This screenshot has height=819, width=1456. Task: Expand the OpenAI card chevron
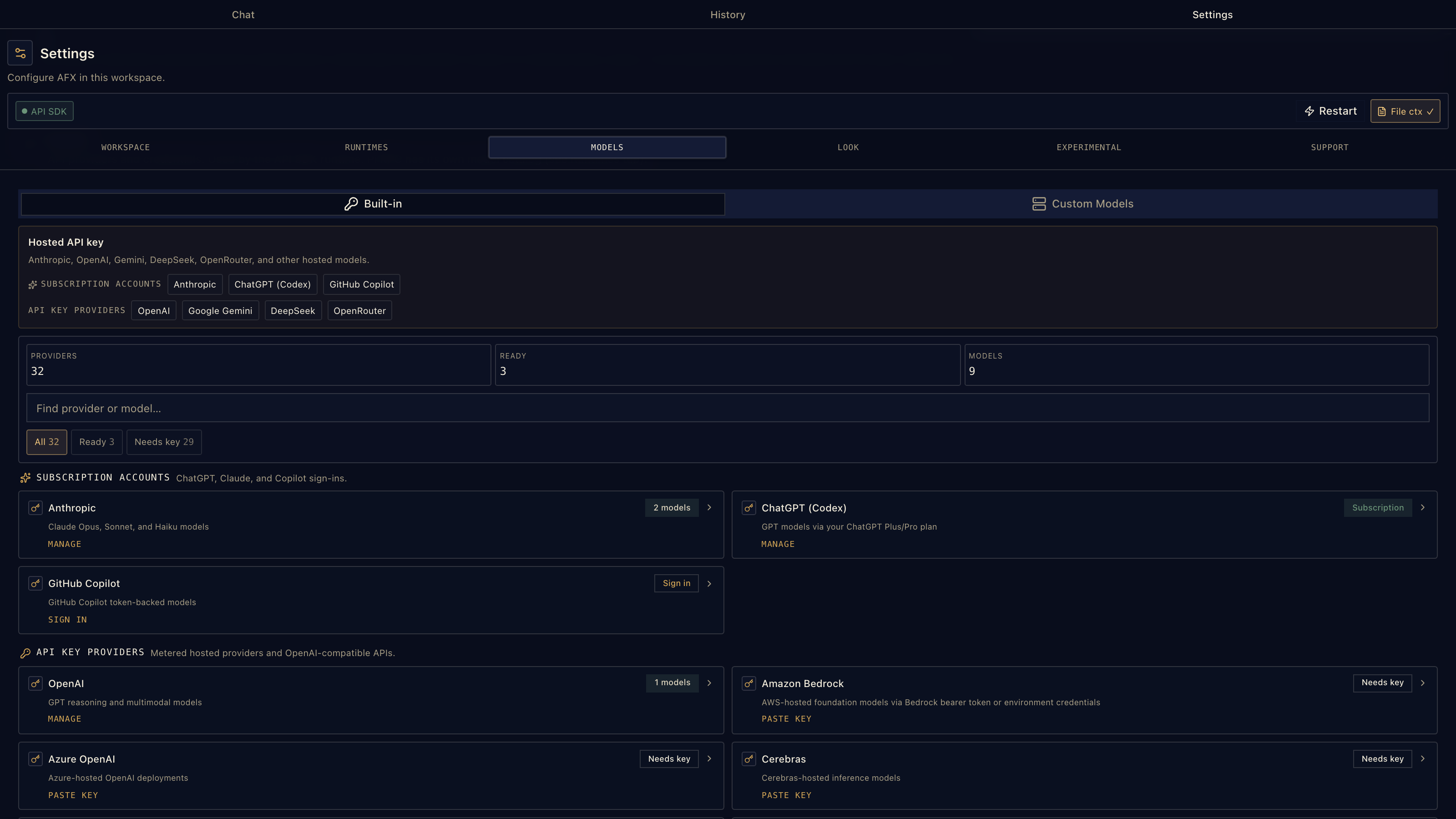[x=709, y=683]
